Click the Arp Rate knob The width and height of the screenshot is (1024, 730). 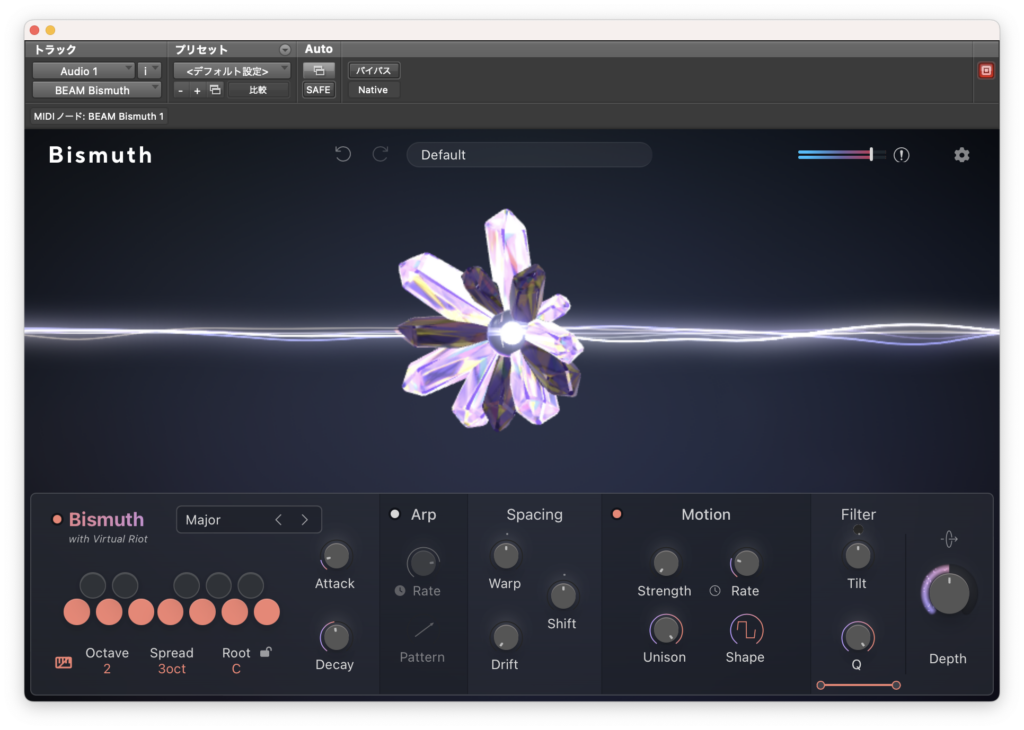pyautogui.click(x=423, y=563)
